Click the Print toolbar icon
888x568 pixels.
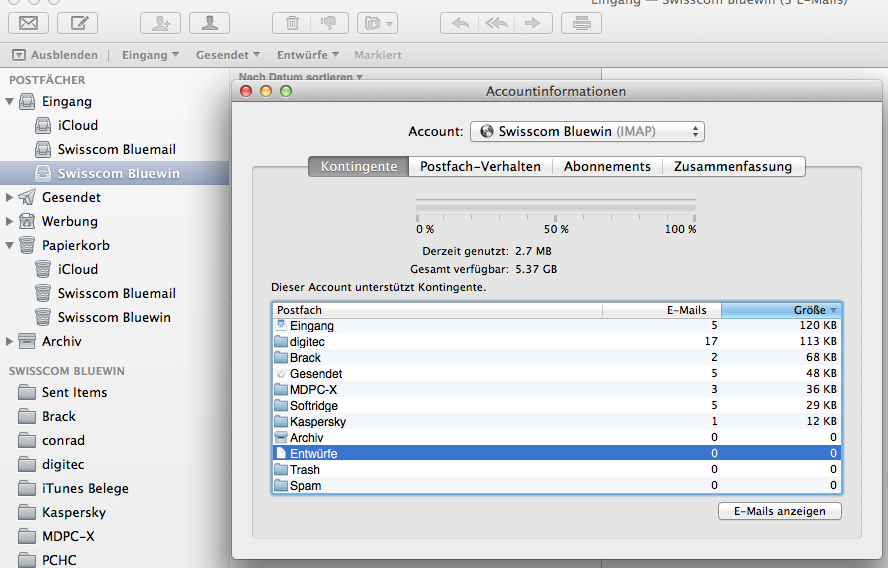(x=582, y=23)
